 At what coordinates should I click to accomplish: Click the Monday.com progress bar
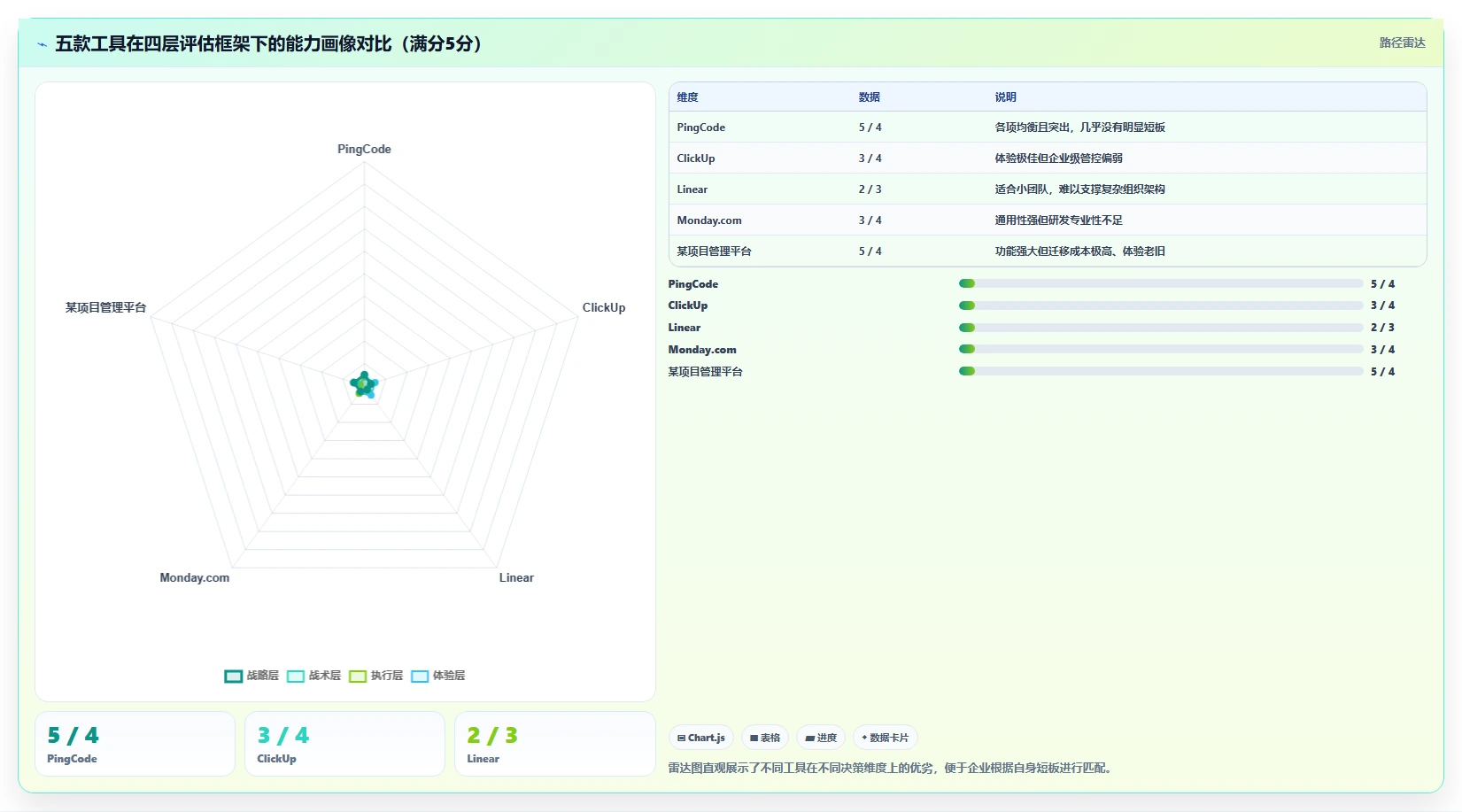(1161, 349)
